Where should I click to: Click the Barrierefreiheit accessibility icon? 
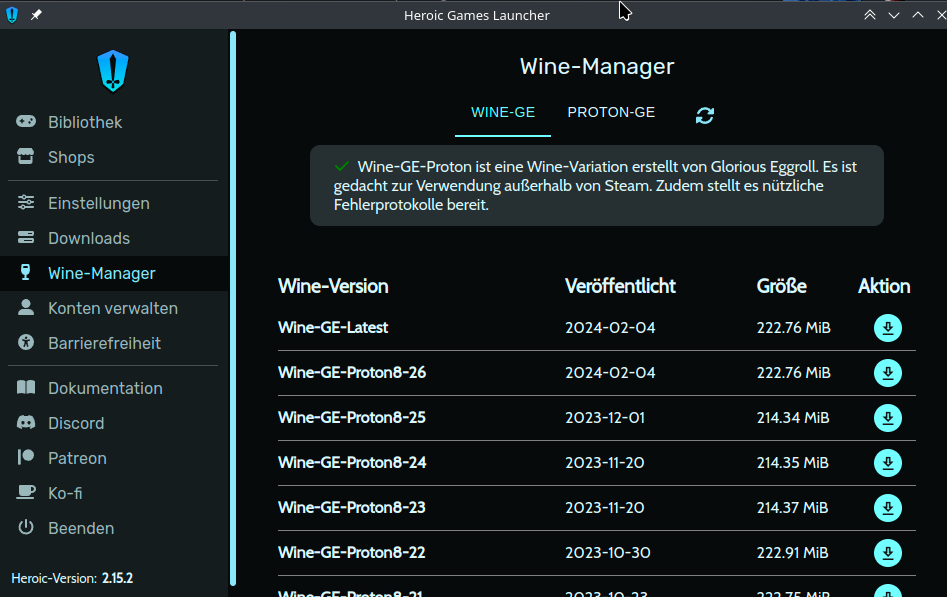pos(26,342)
